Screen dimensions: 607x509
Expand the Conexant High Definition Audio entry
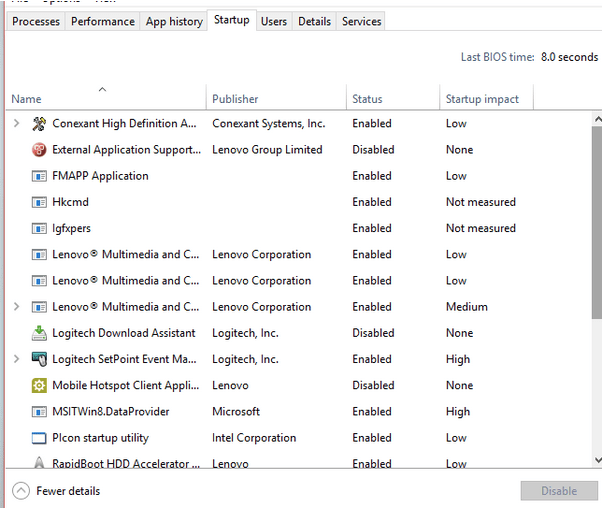16,123
